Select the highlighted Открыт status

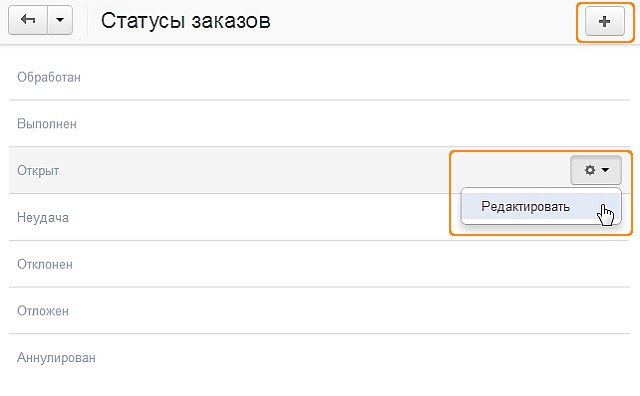coord(38,171)
